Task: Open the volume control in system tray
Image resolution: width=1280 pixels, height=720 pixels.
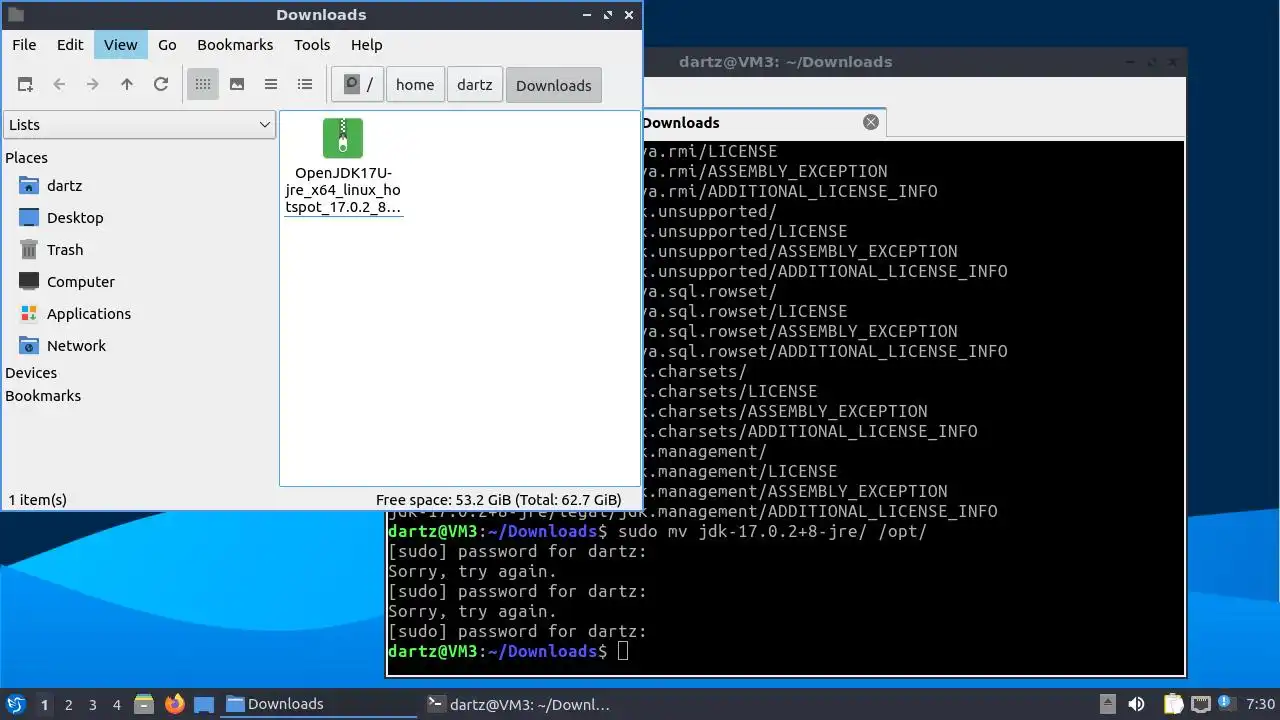Action: click(x=1136, y=704)
